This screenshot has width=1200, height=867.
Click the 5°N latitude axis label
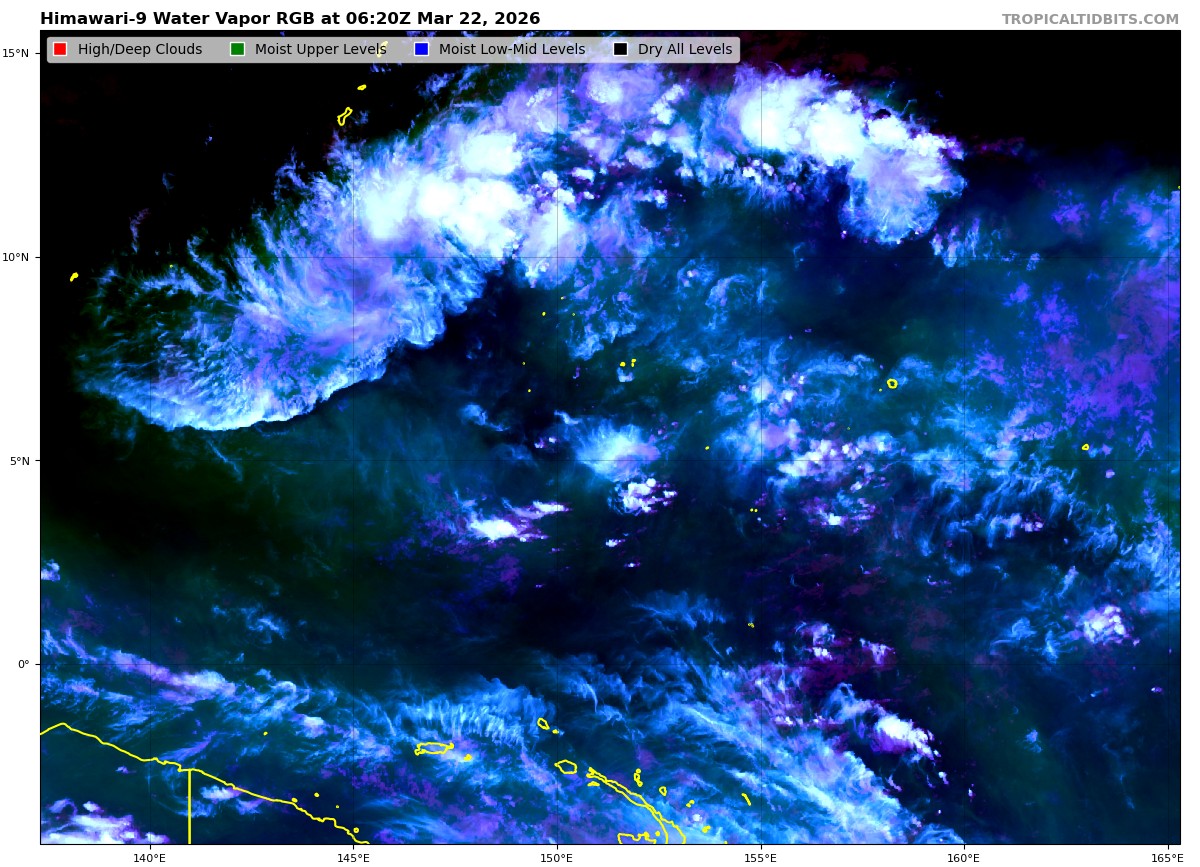21,461
